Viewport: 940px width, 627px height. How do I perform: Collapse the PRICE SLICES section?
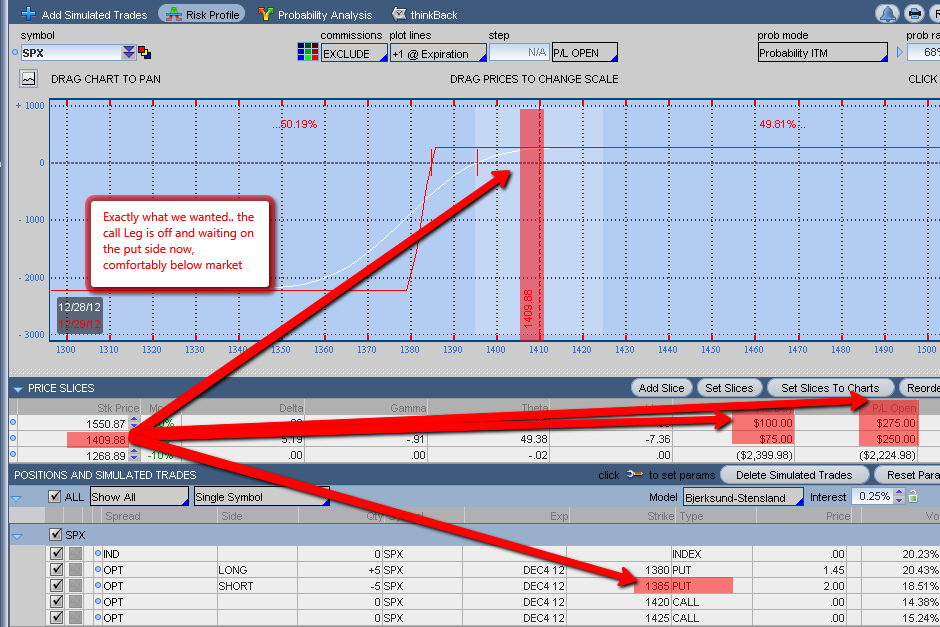(17, 388)
